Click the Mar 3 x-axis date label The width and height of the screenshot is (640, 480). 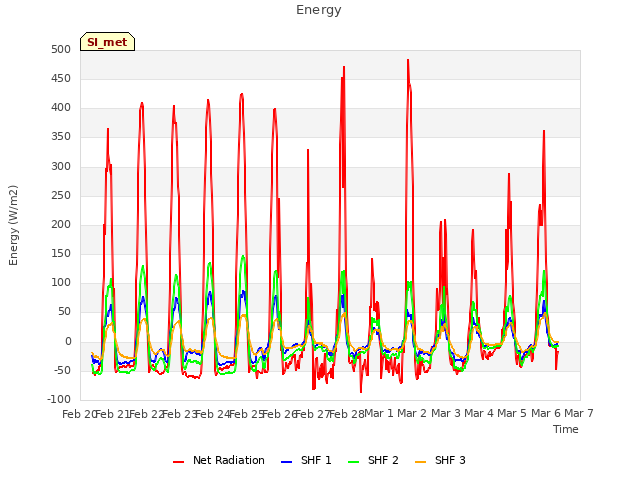pyautogui.click(x=446, y=414)
